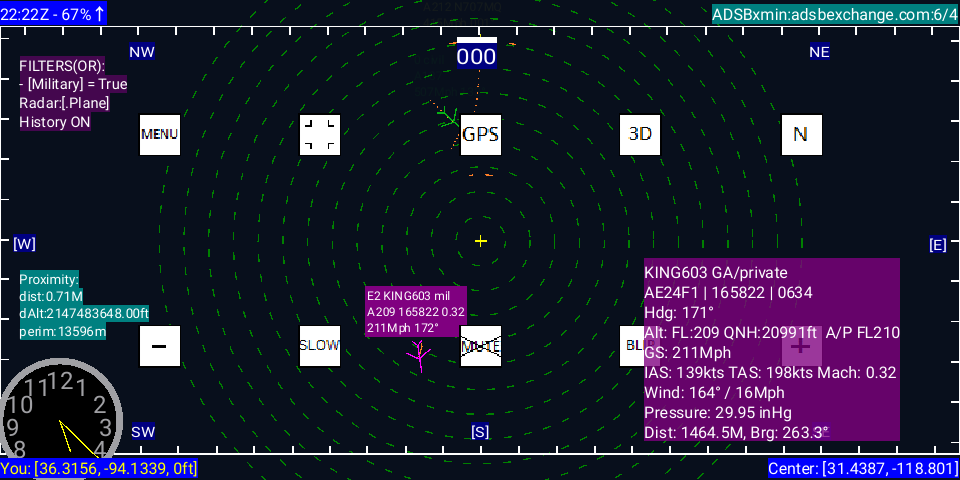The image size is (960, 480).
Task: Click the yellow center crosshair marker
Action: tap(481, 241)
